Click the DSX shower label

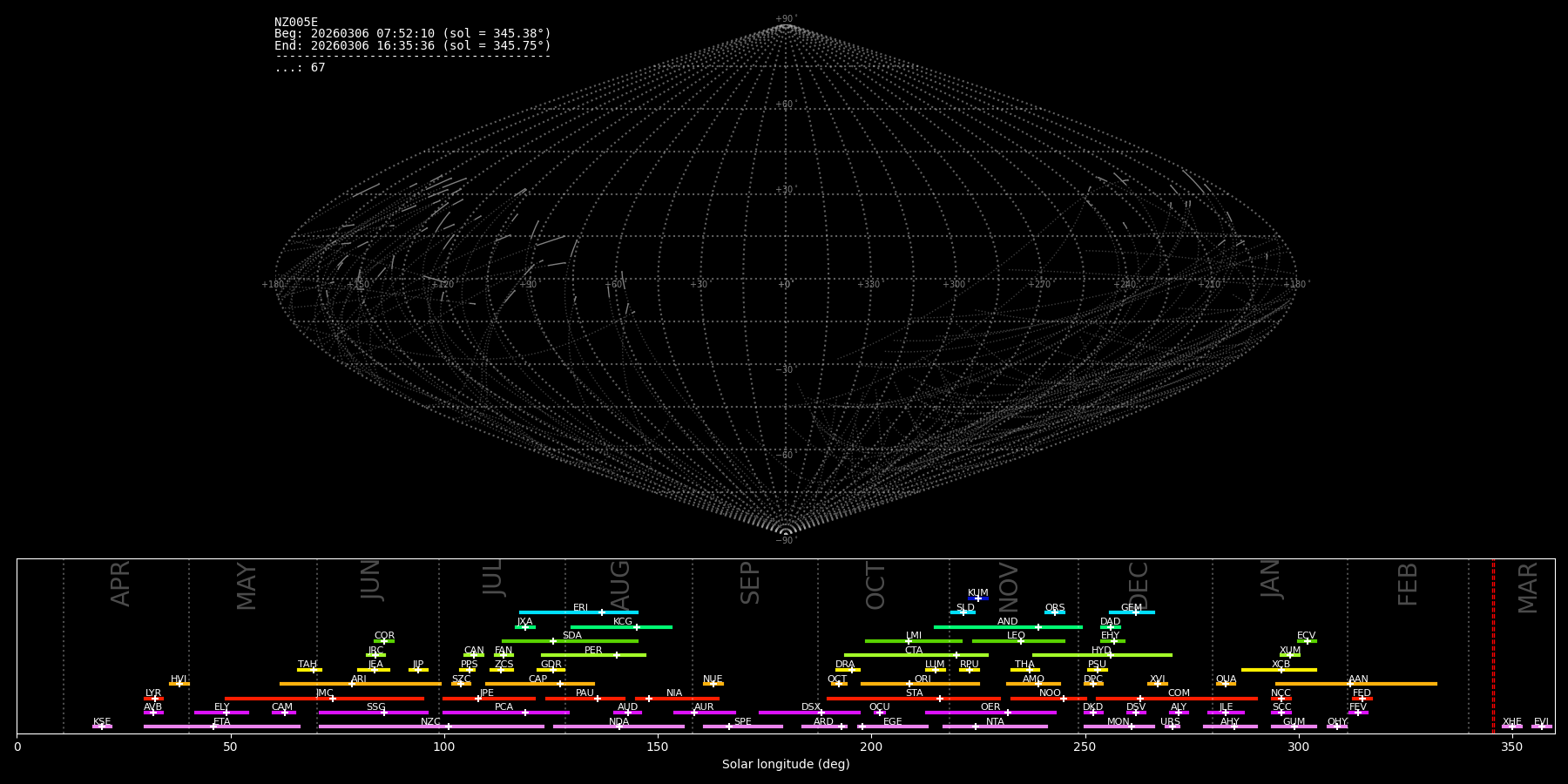(x=811, y=707)
